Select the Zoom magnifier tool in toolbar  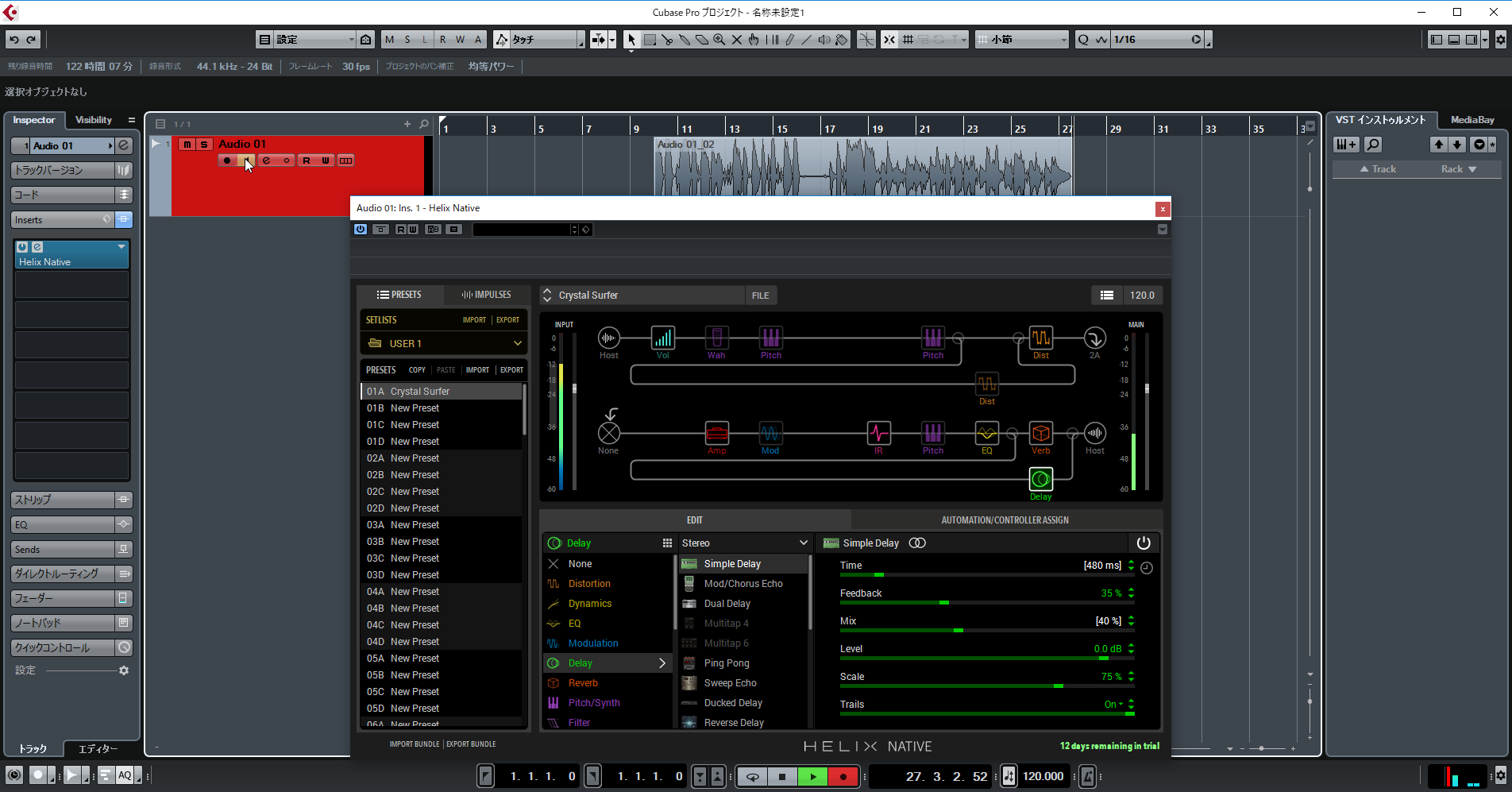(719, 40)
